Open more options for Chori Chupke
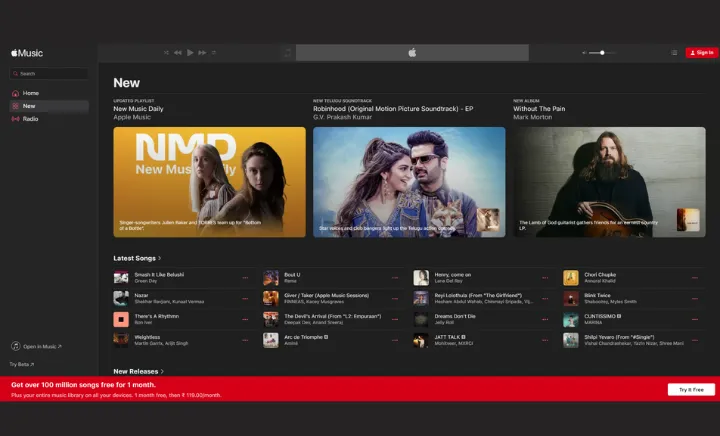Screen dimensions: 720x436 (695, 278)
